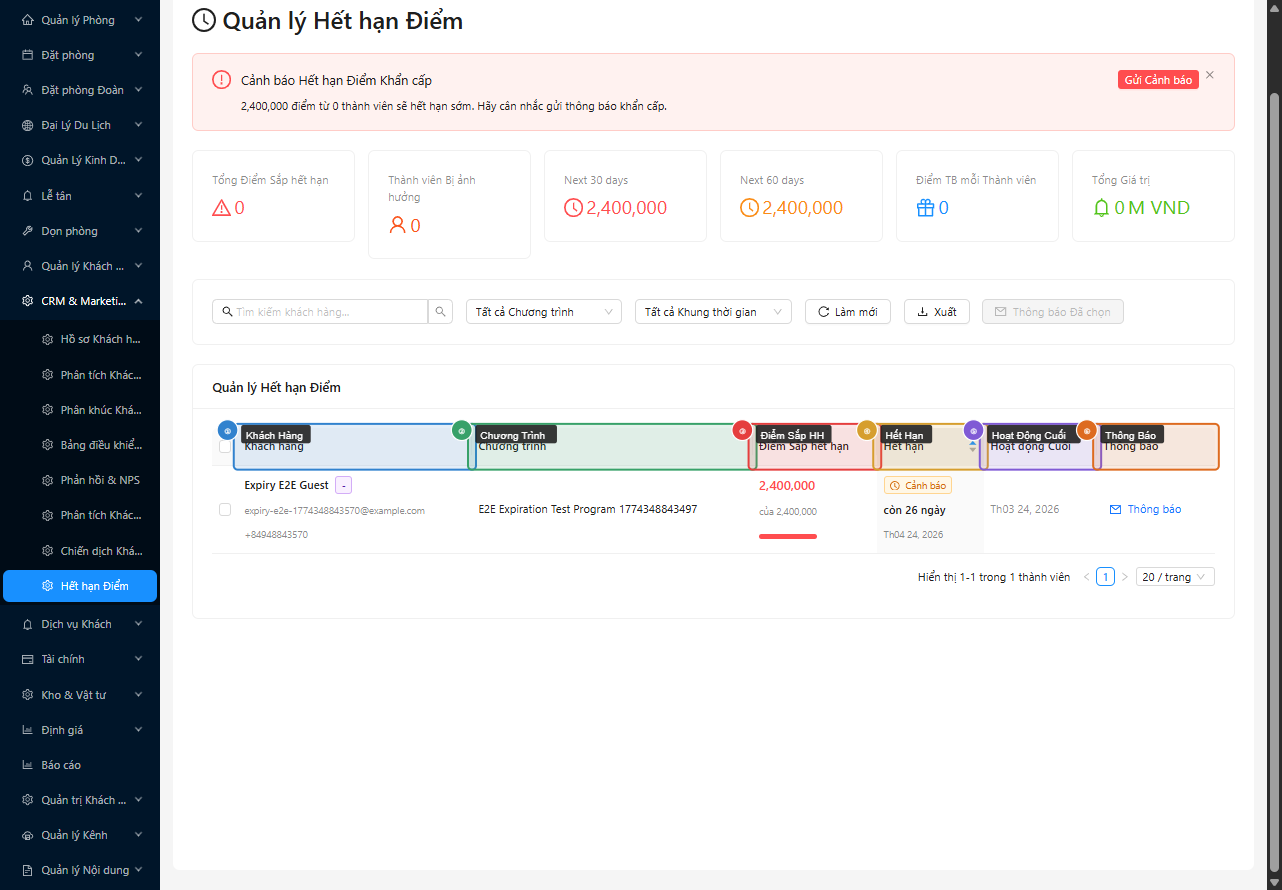Click the search magnifier button beside customer search

(441, 312)
